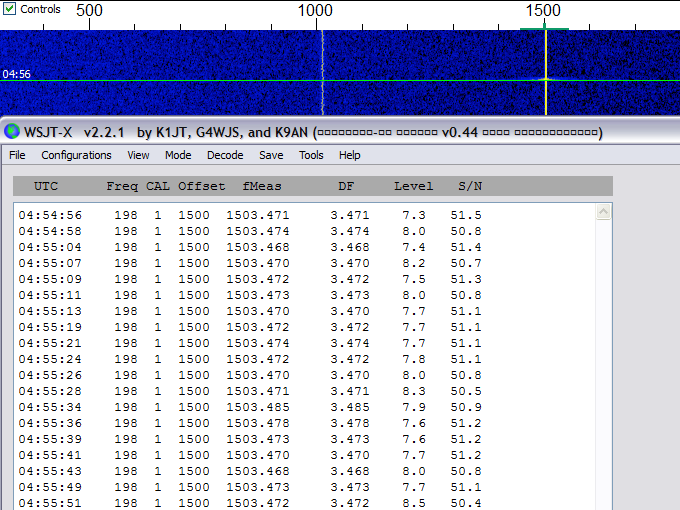The height and width of the screenshot is (510, 680).
Task: Click Level value 8.3 in 04:55:28 row
Action: pos(414,391)
